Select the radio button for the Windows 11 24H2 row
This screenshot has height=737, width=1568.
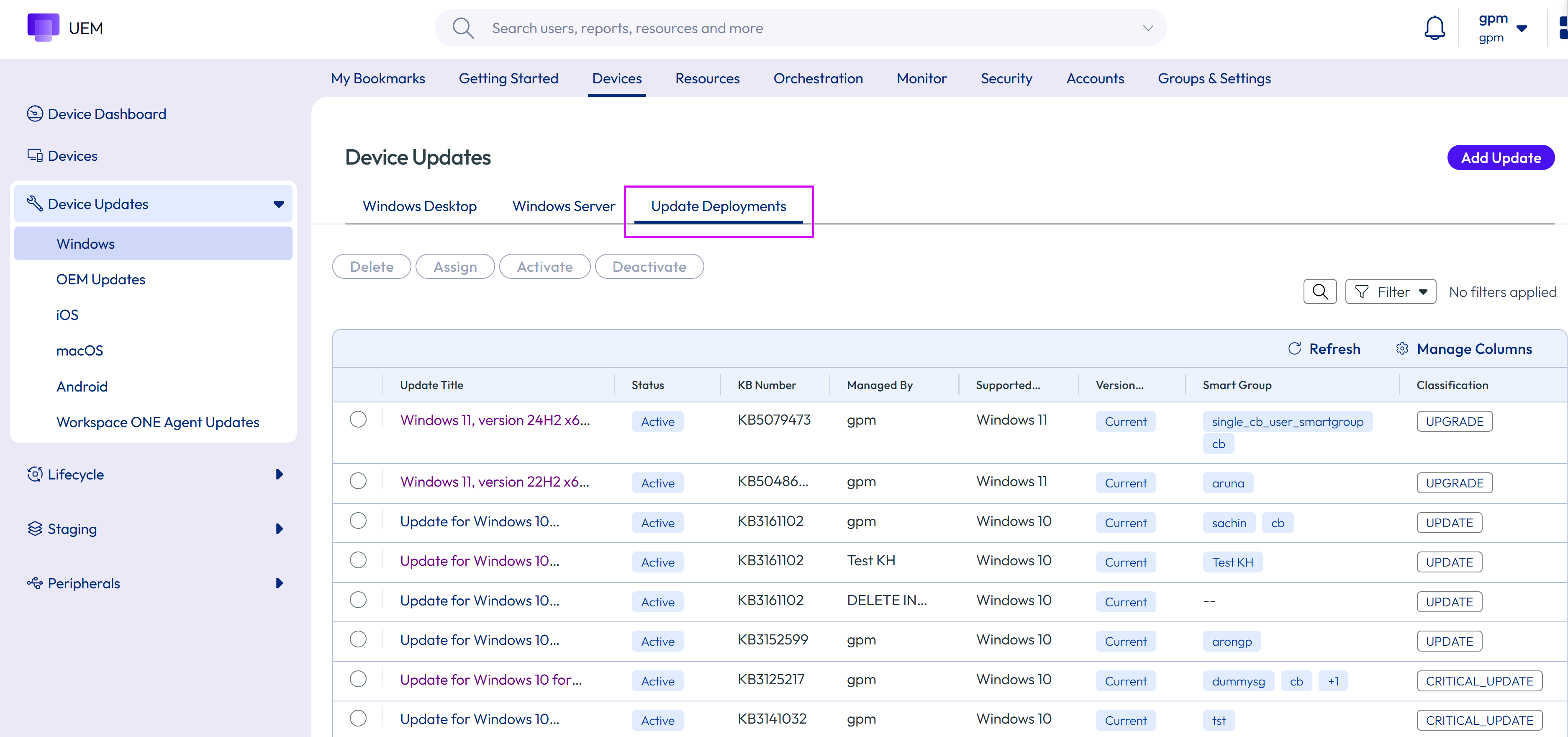coord(358,419)
